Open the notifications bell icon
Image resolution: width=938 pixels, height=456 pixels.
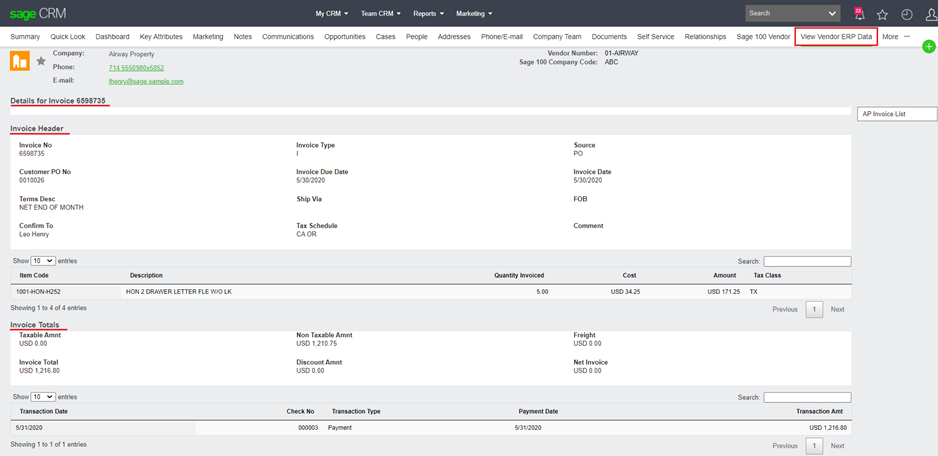click(859, 14)
